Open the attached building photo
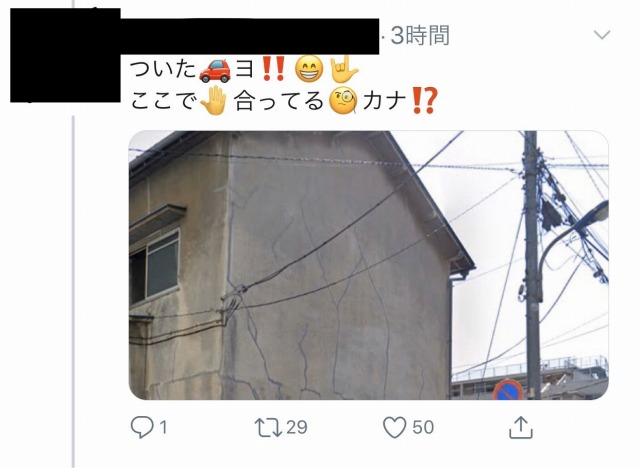The height and width of the screenshot is (468, 640). [369, 265]
